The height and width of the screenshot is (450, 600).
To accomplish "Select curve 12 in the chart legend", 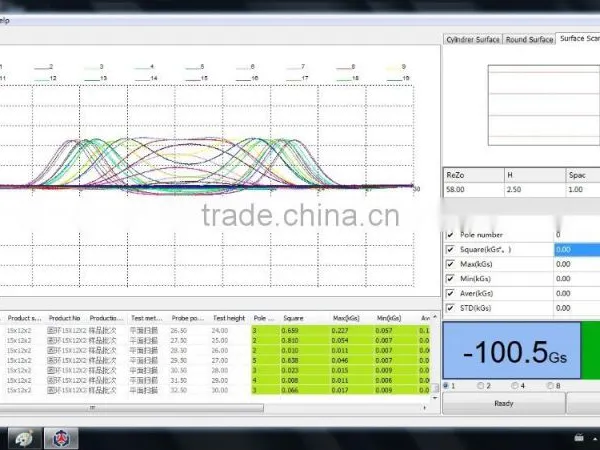I will pos(45,78).
